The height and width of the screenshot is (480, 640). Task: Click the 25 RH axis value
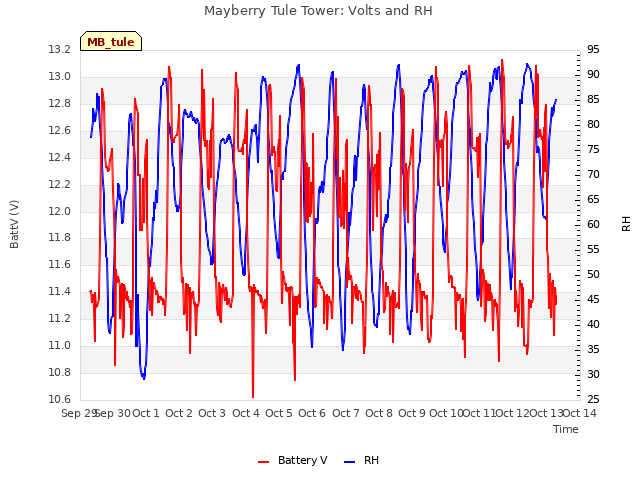[x=593, y=399]
